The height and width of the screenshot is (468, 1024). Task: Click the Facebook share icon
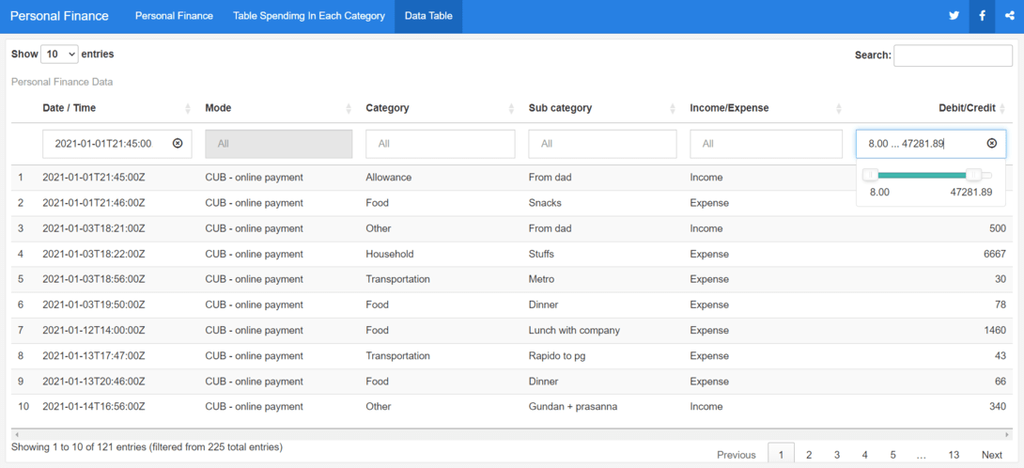[x=982, y=16]
